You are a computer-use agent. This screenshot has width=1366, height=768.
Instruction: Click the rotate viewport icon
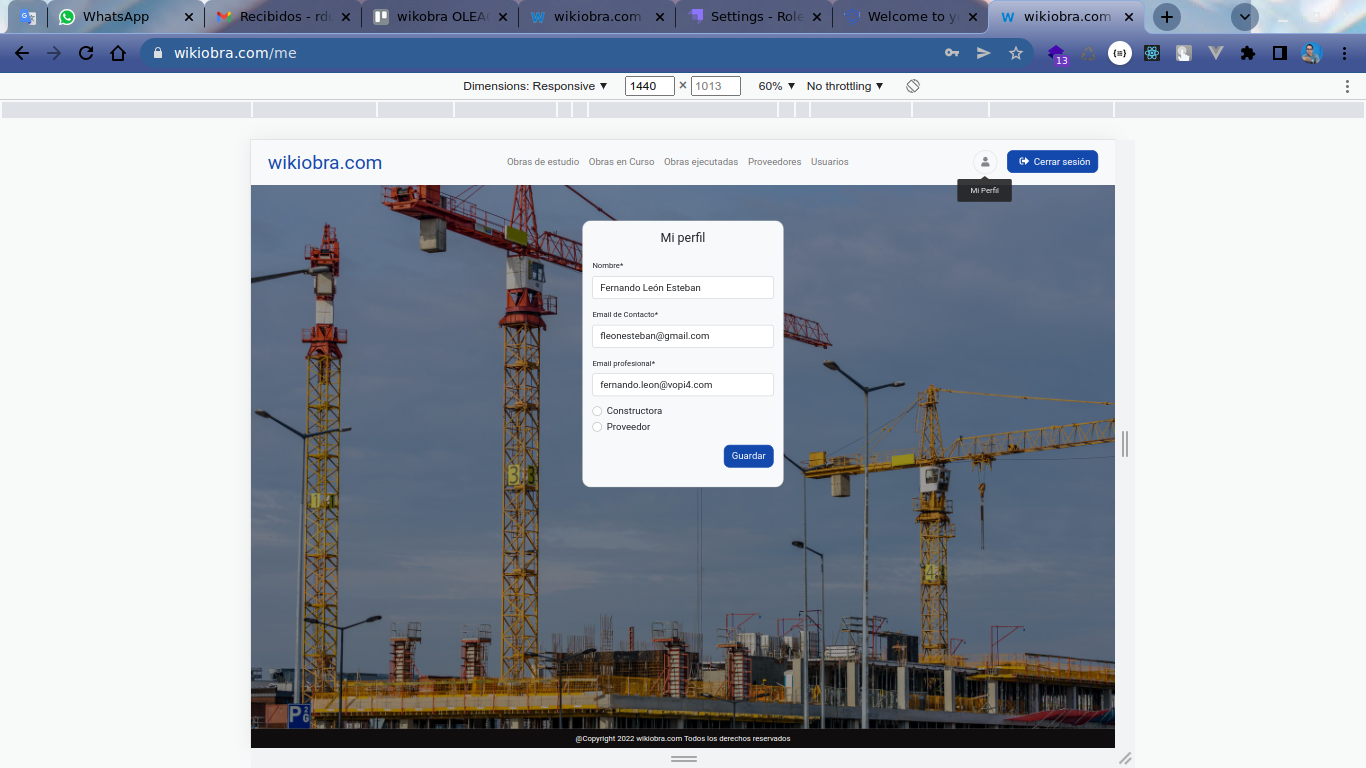pos(913,86)
